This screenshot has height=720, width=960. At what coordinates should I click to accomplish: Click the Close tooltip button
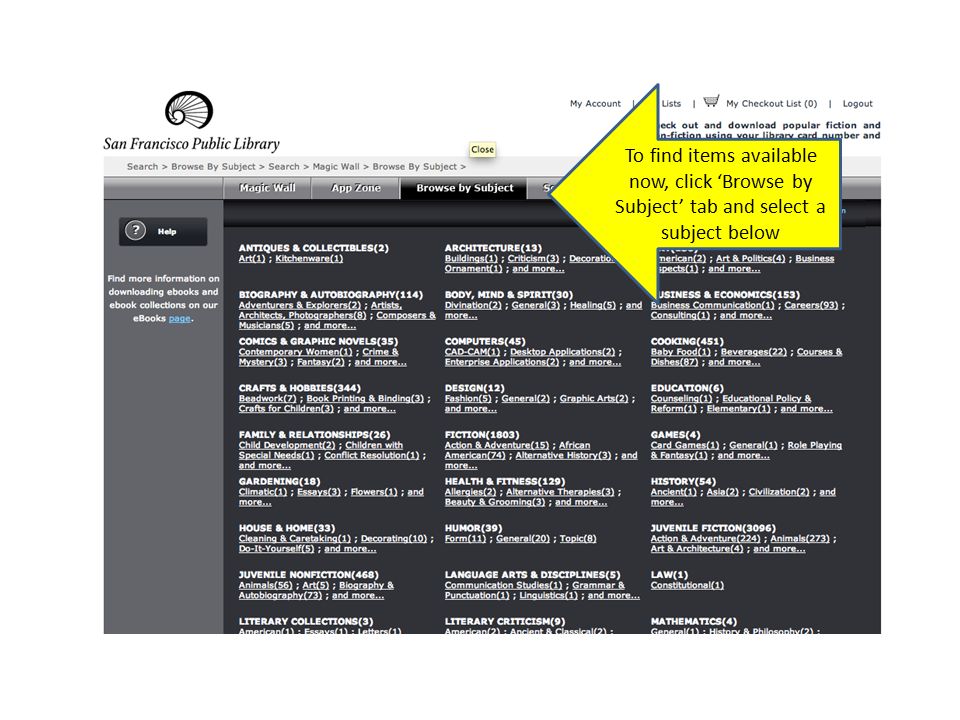coord(482,149)
